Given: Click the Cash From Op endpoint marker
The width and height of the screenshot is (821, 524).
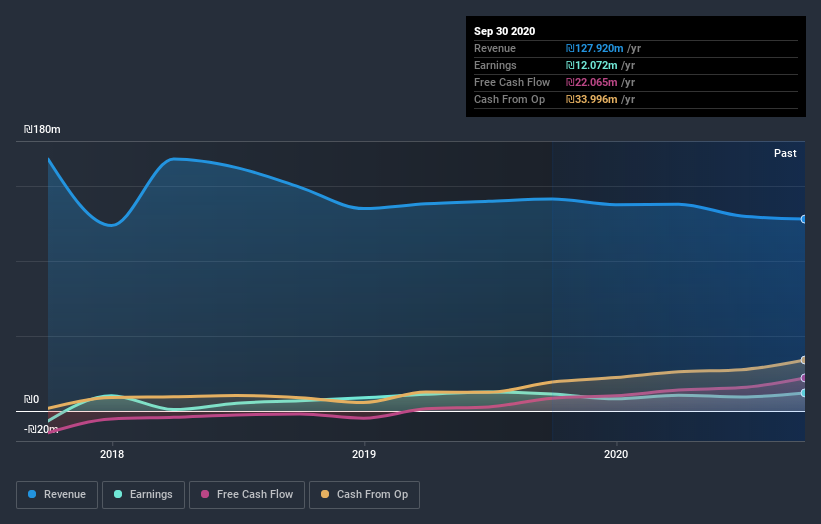Looking at the screenshot, I should point(804,360).
